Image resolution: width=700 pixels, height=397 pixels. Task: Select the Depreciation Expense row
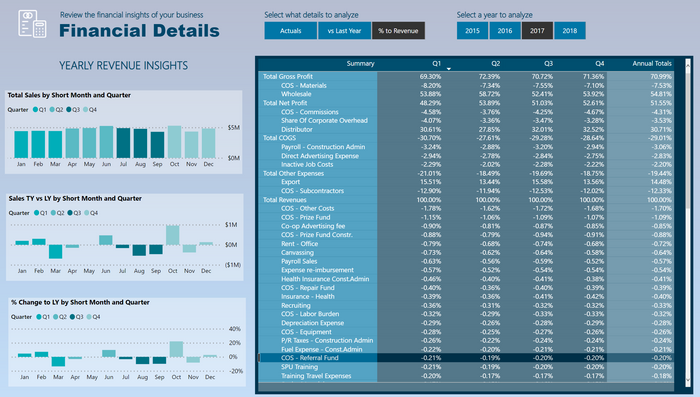pyautogui.click(x=466, y=323)
